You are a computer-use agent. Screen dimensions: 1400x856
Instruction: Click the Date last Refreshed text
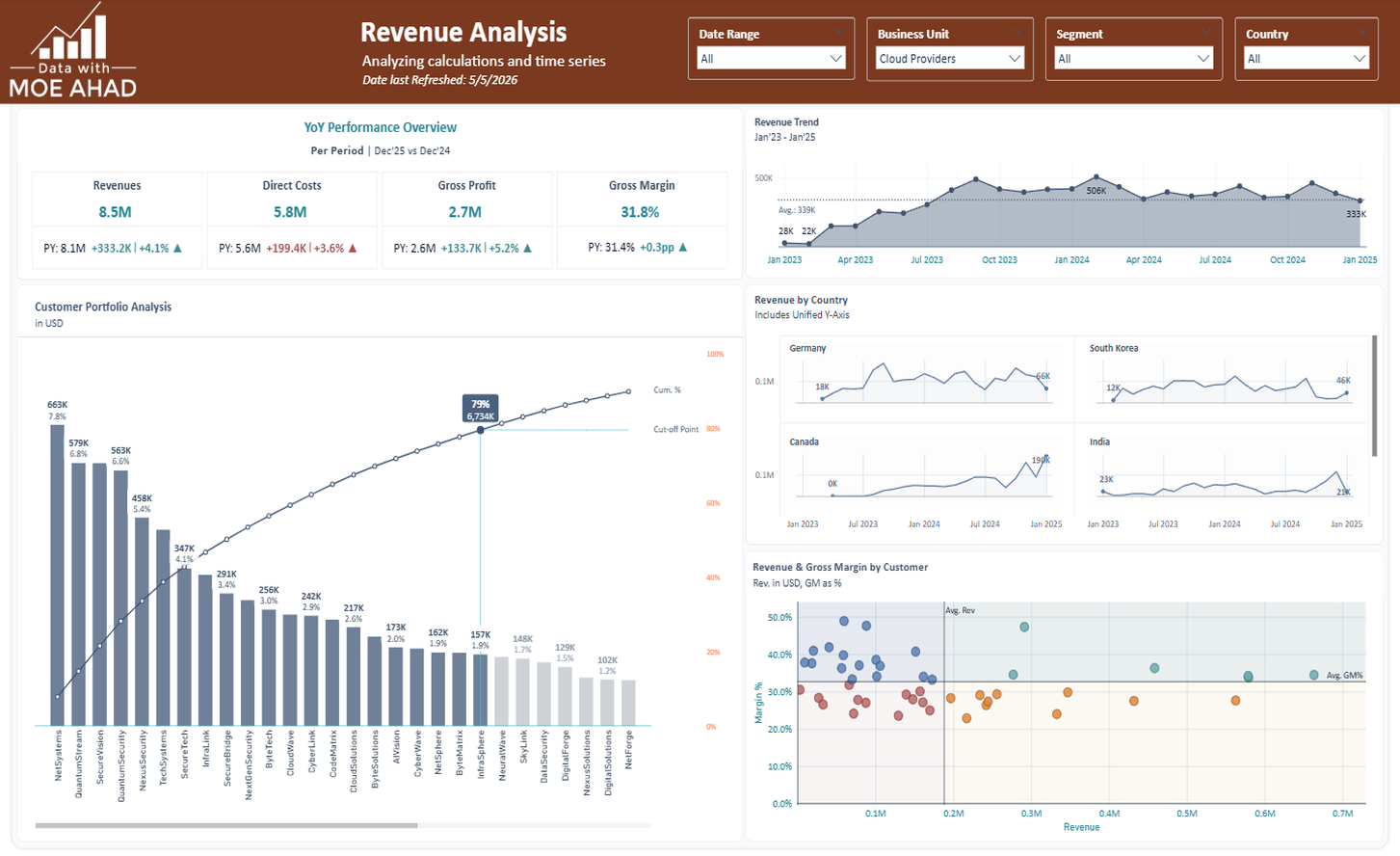439,80
